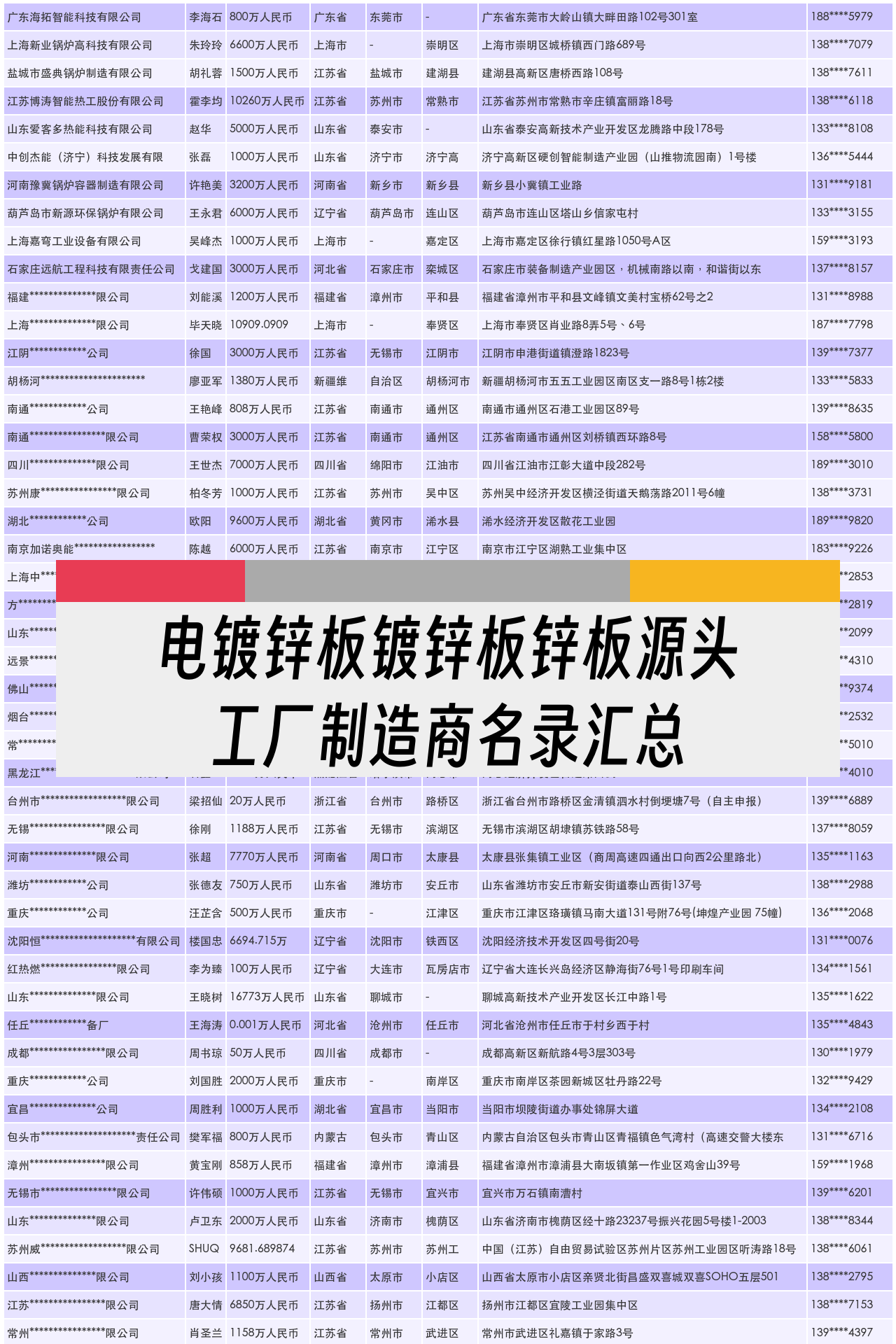Select phone number 138****2795
This screenshot has height=1344, width=896.
(x=842, y=1276)
